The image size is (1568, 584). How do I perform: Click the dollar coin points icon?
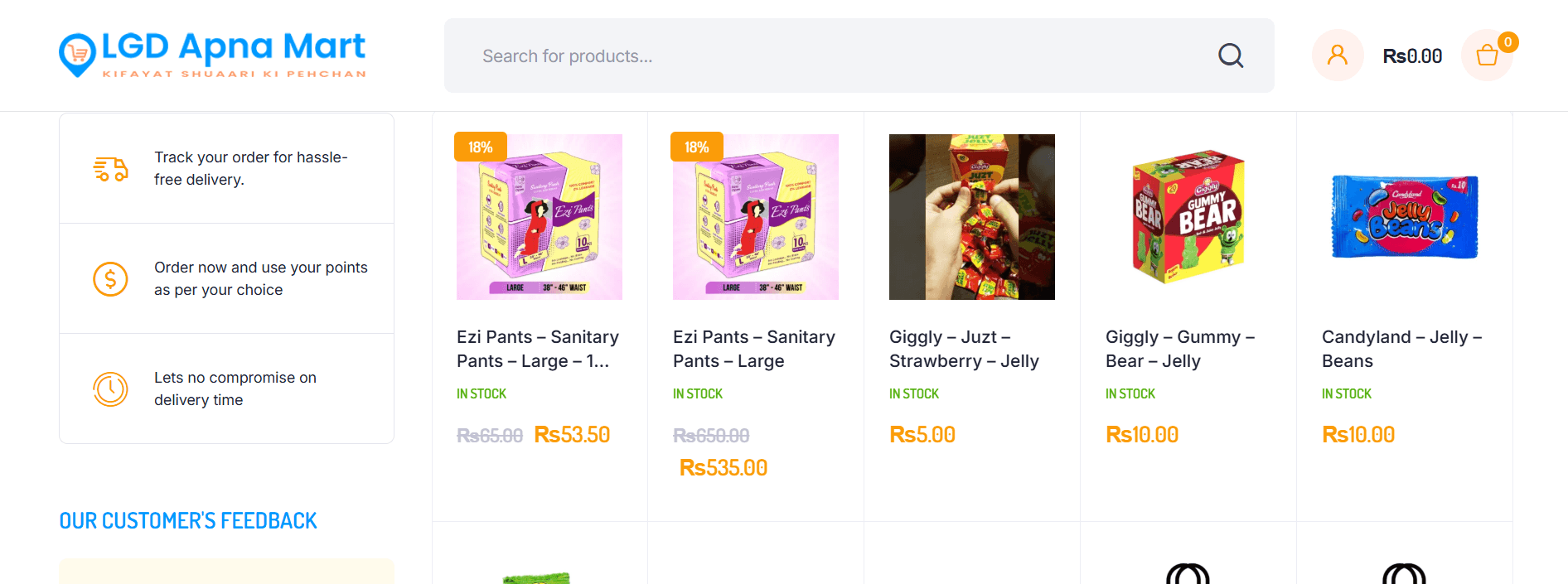[110, 279]
